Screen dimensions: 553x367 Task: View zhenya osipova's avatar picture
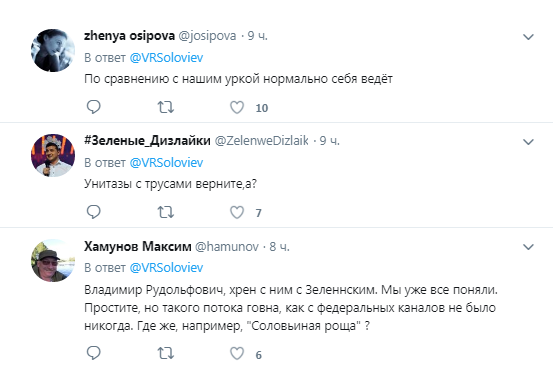click(53, 50)
